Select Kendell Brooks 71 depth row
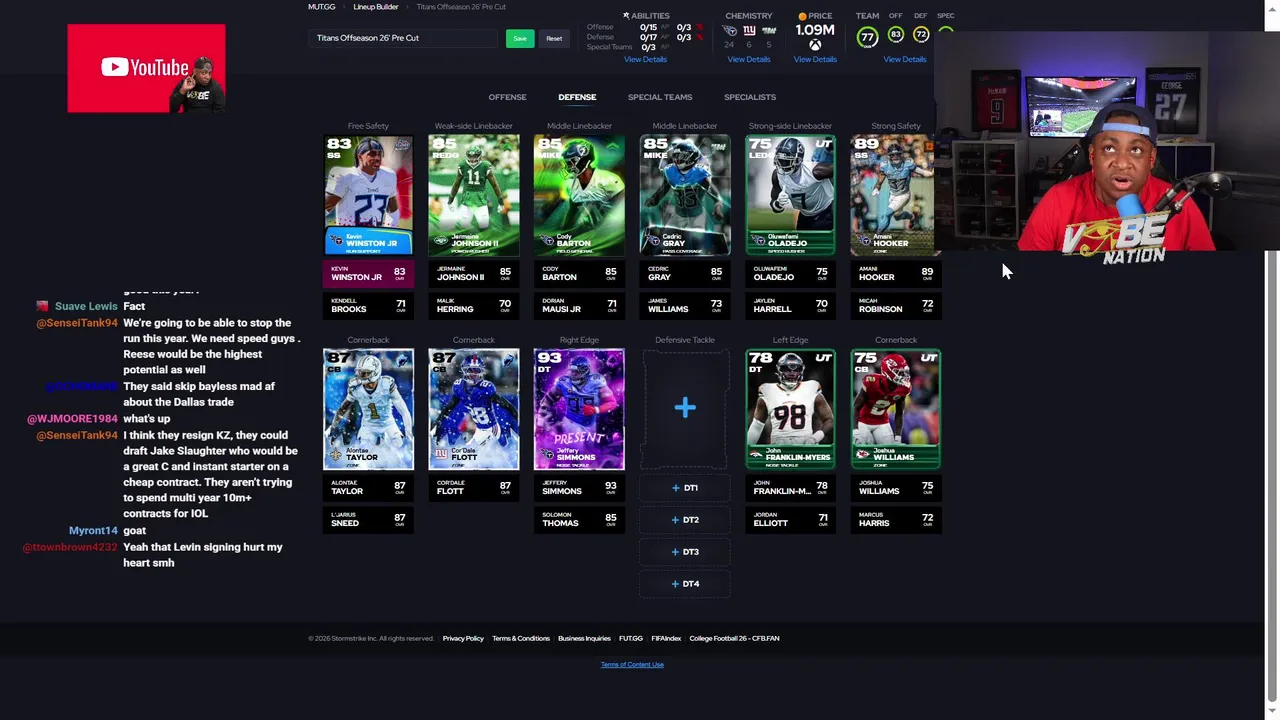 (368, 305)
